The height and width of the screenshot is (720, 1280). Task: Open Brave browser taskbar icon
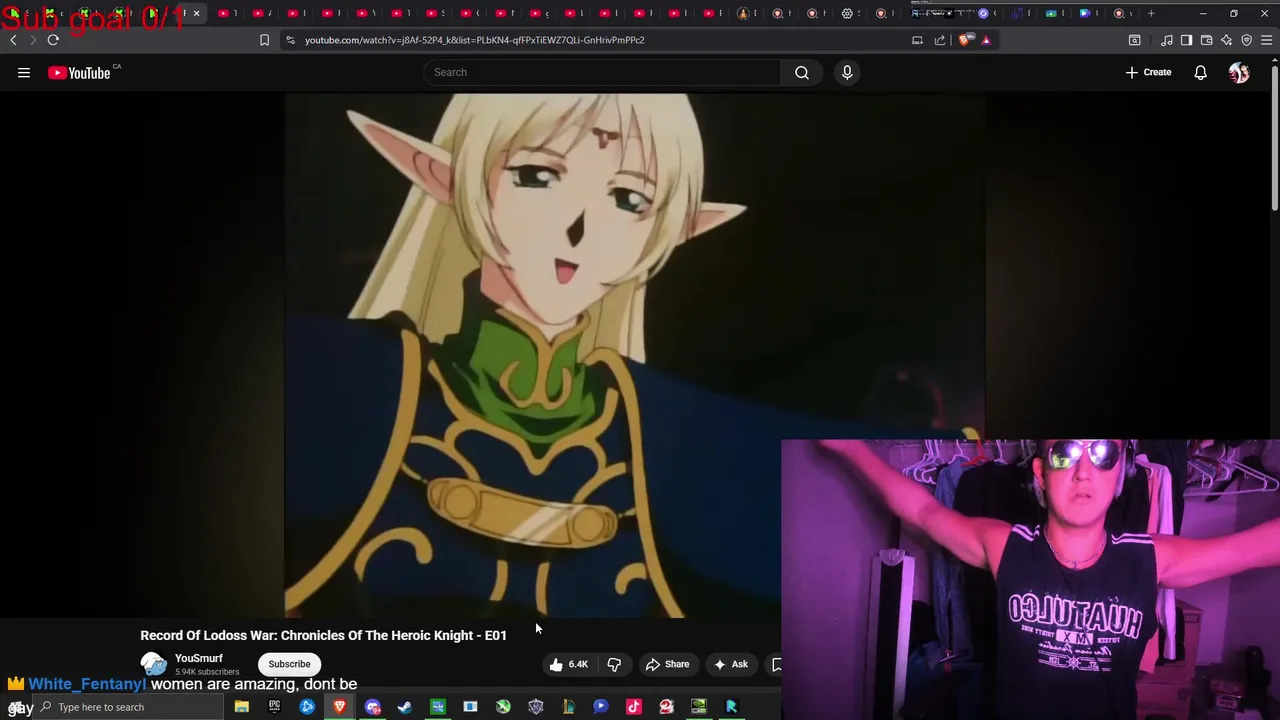pyautogui.click(x=340, y=707)
